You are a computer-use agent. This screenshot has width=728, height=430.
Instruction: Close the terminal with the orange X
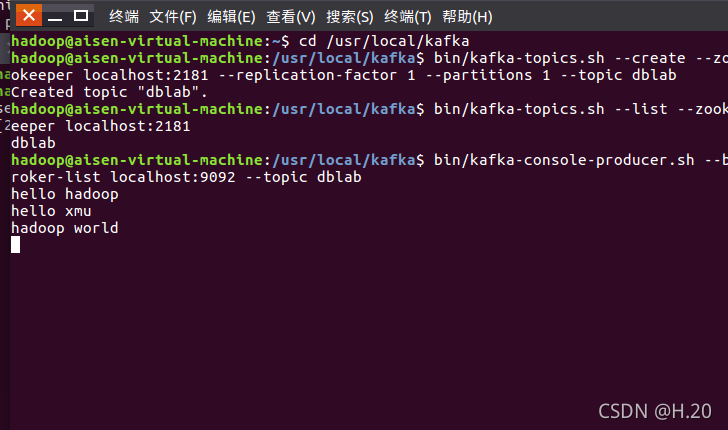(29, 15)
